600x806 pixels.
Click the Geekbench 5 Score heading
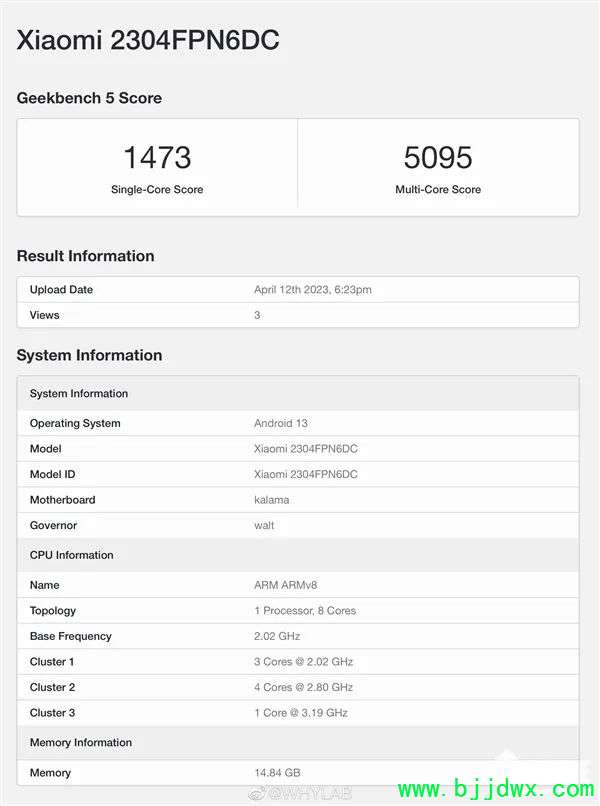89,98
